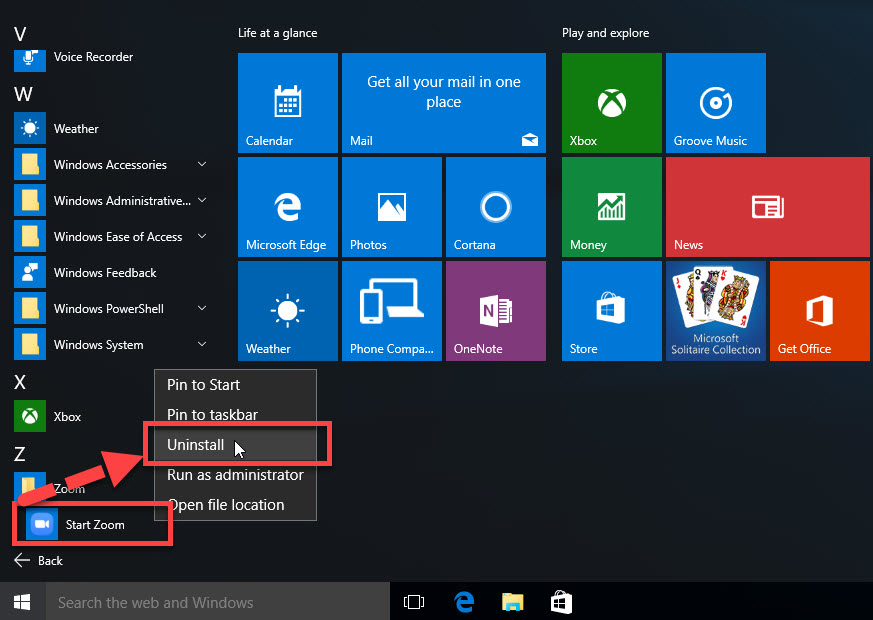Click the Task View taskbar icon

point(414,602)
